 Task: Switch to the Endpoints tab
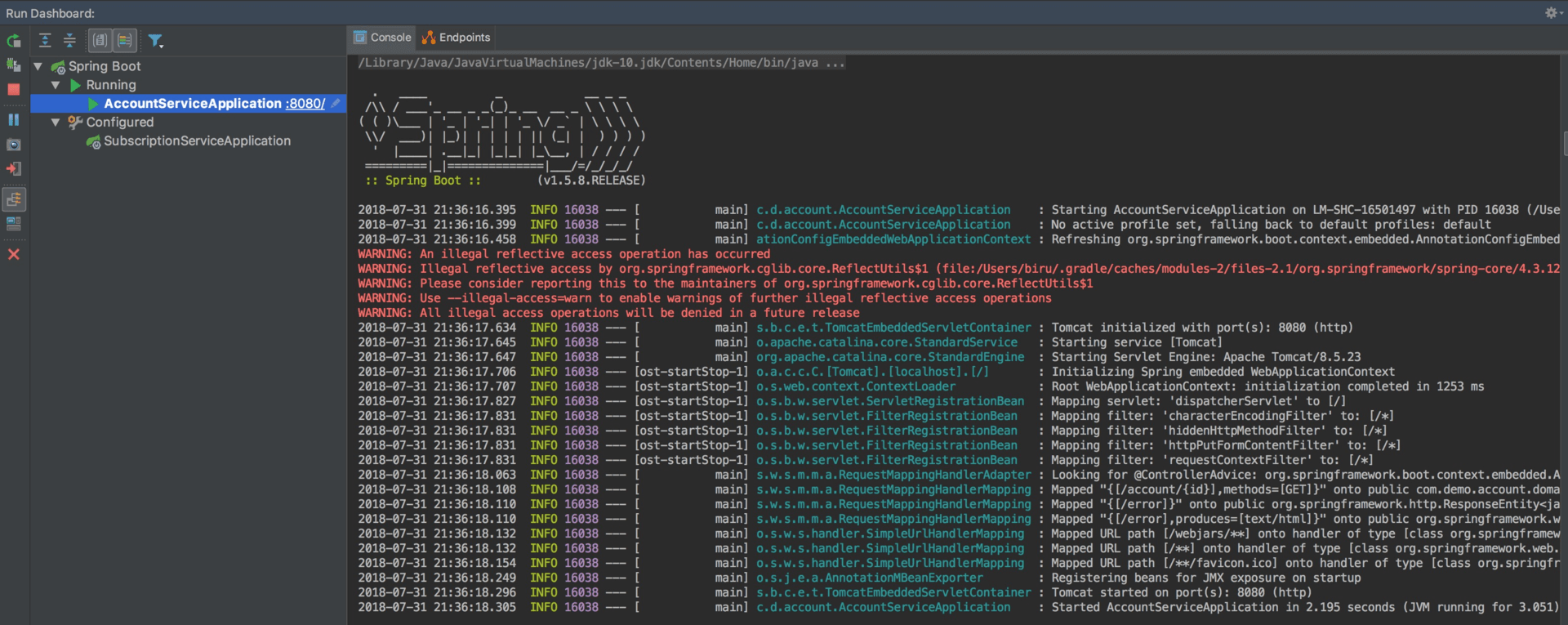click(457, 38)
